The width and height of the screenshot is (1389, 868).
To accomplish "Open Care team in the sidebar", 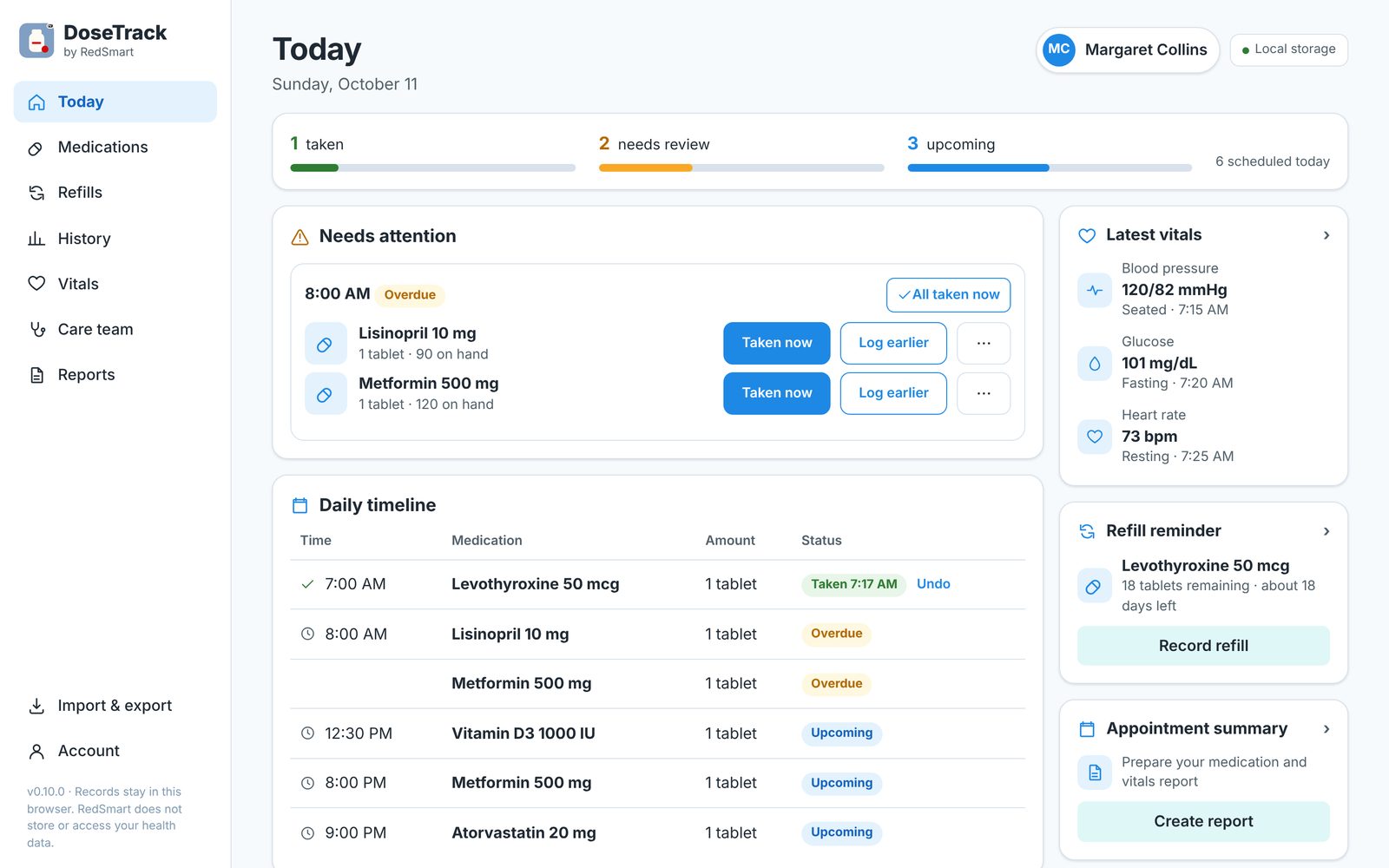I will [115, 329].
